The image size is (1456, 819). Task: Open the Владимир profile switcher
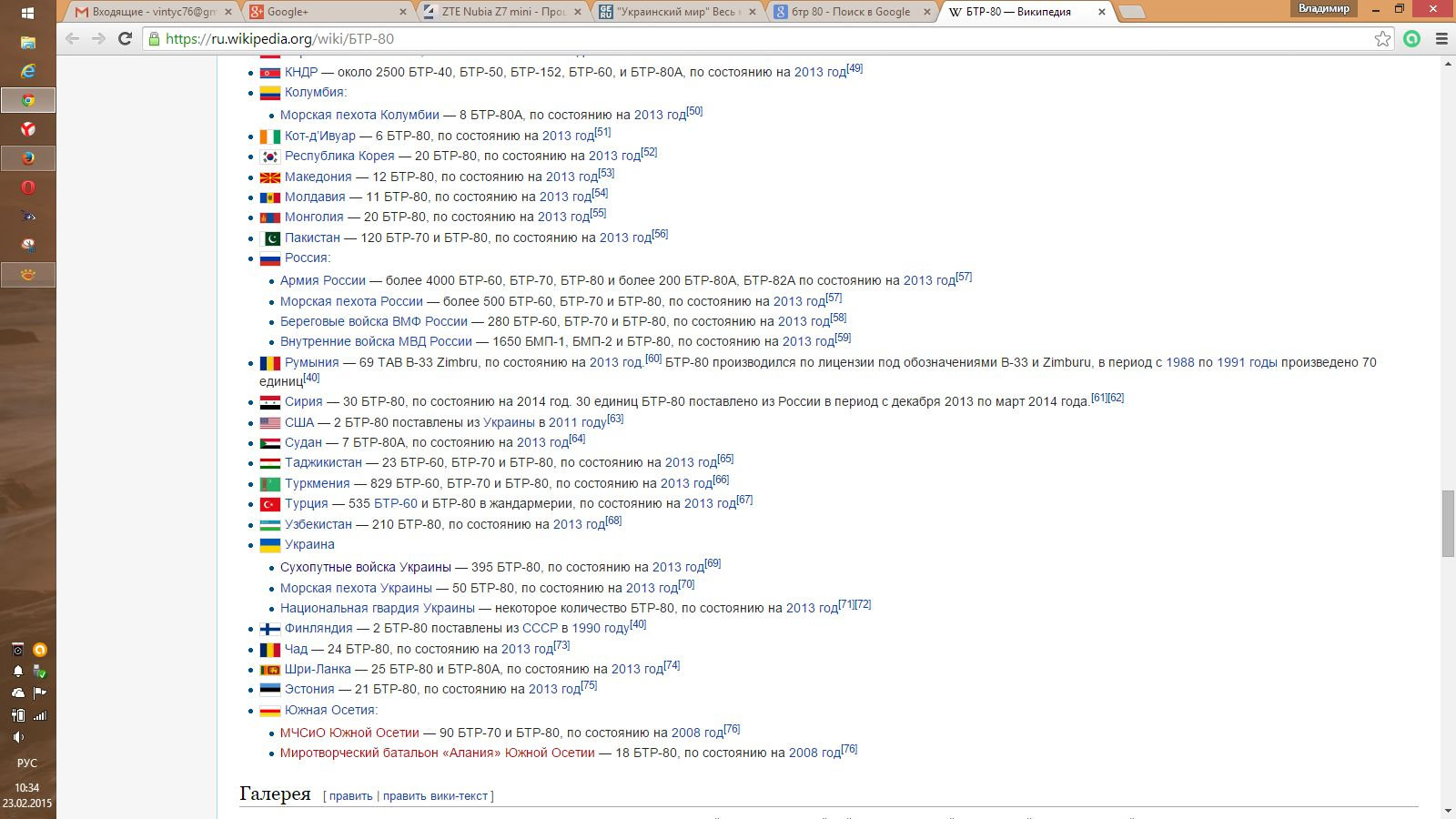point(1324,8)
